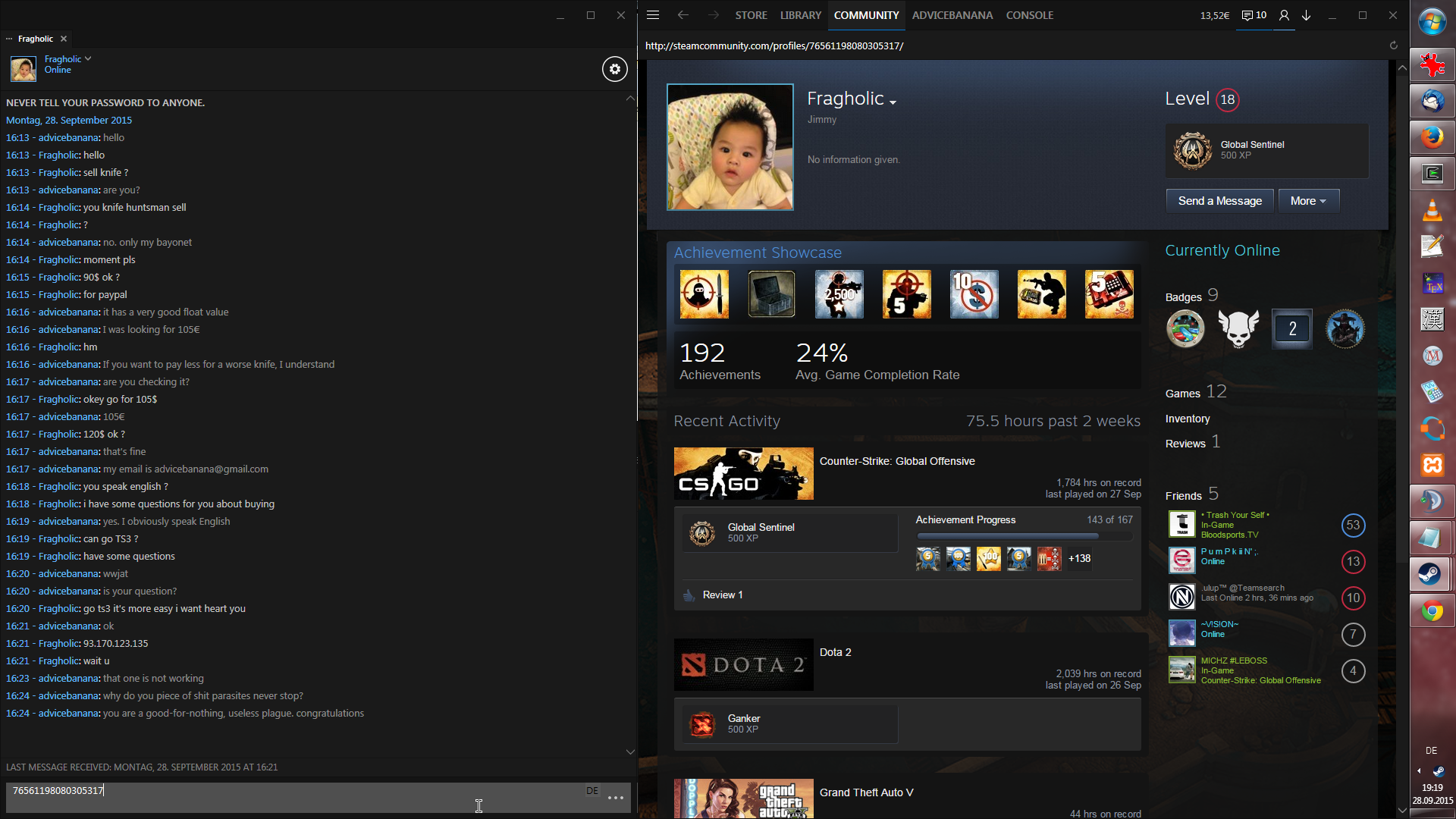The width and height of the screenshot is (1456, 819).
Task: Open Steam from the Windows taskbar
Action: pos(1431,574)
